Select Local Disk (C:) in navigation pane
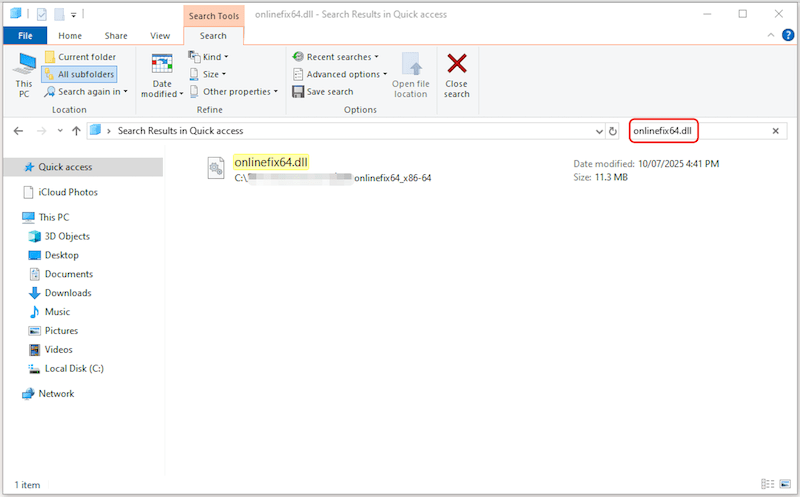This screenshot has width=800, height=497. 73,368
